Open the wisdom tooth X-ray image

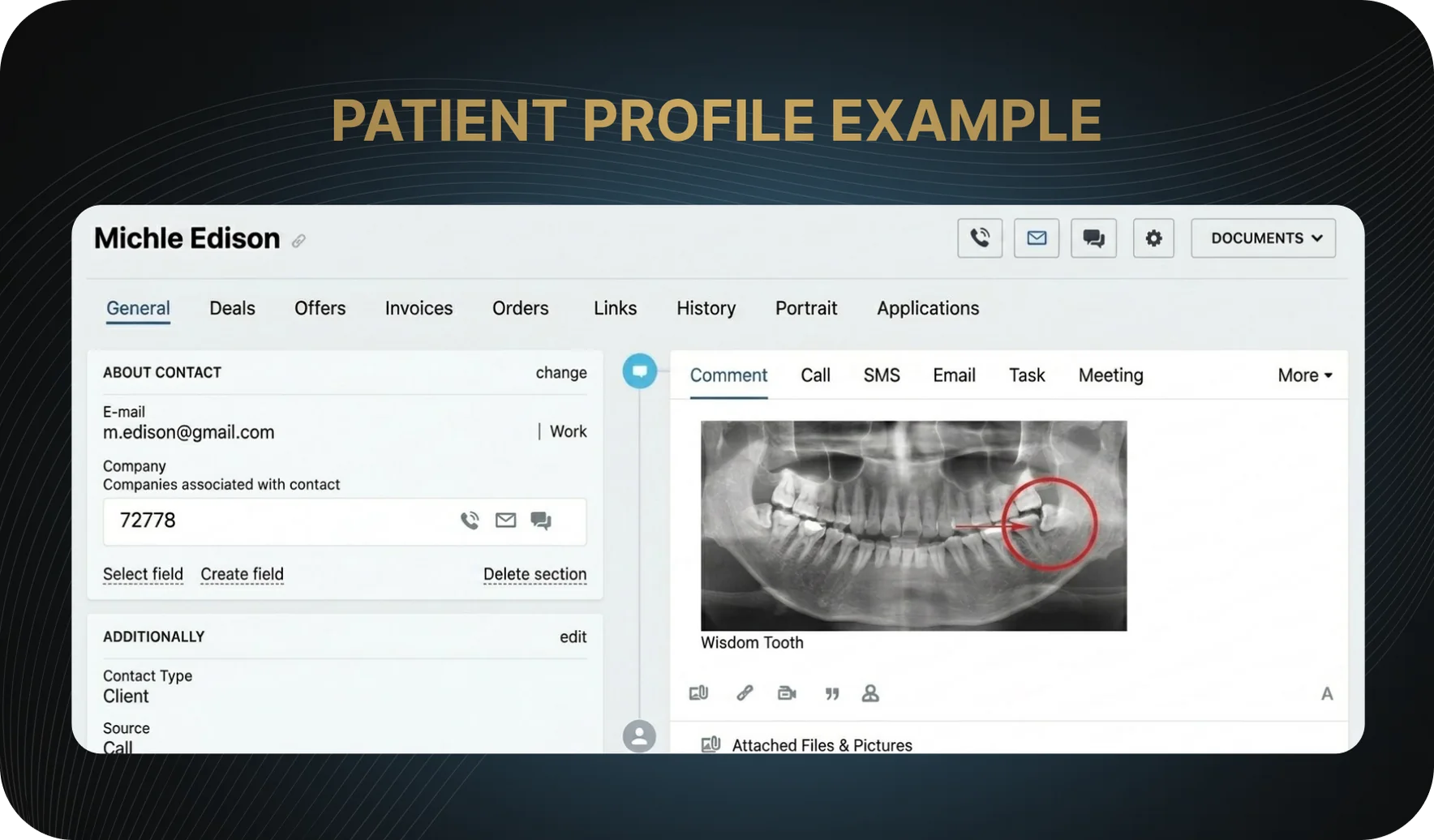[913, 525]
